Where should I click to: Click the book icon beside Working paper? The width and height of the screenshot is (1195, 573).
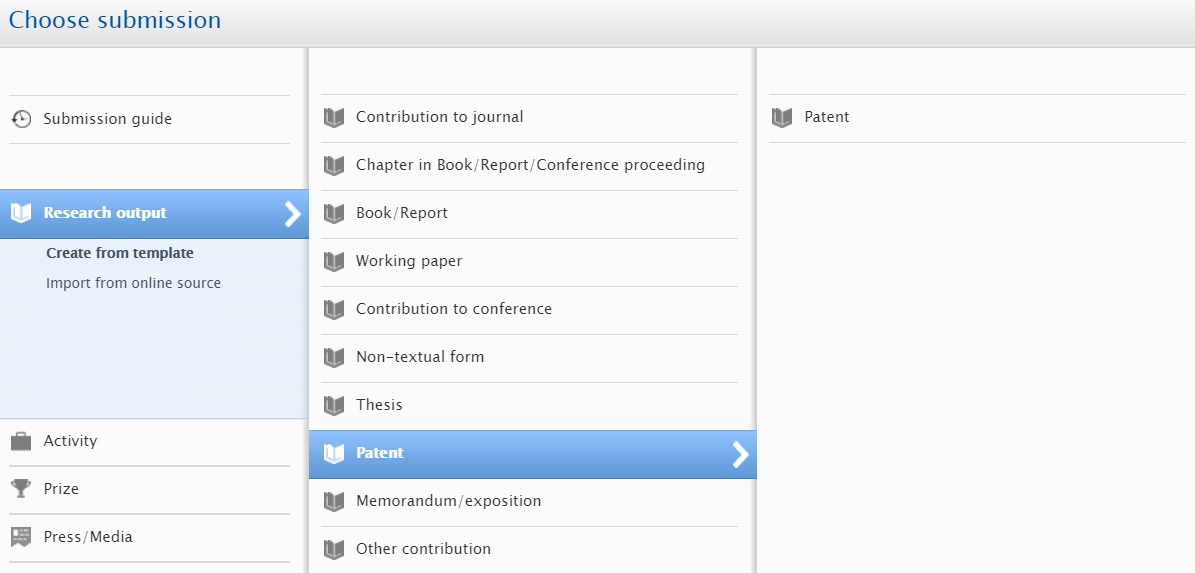334,261
